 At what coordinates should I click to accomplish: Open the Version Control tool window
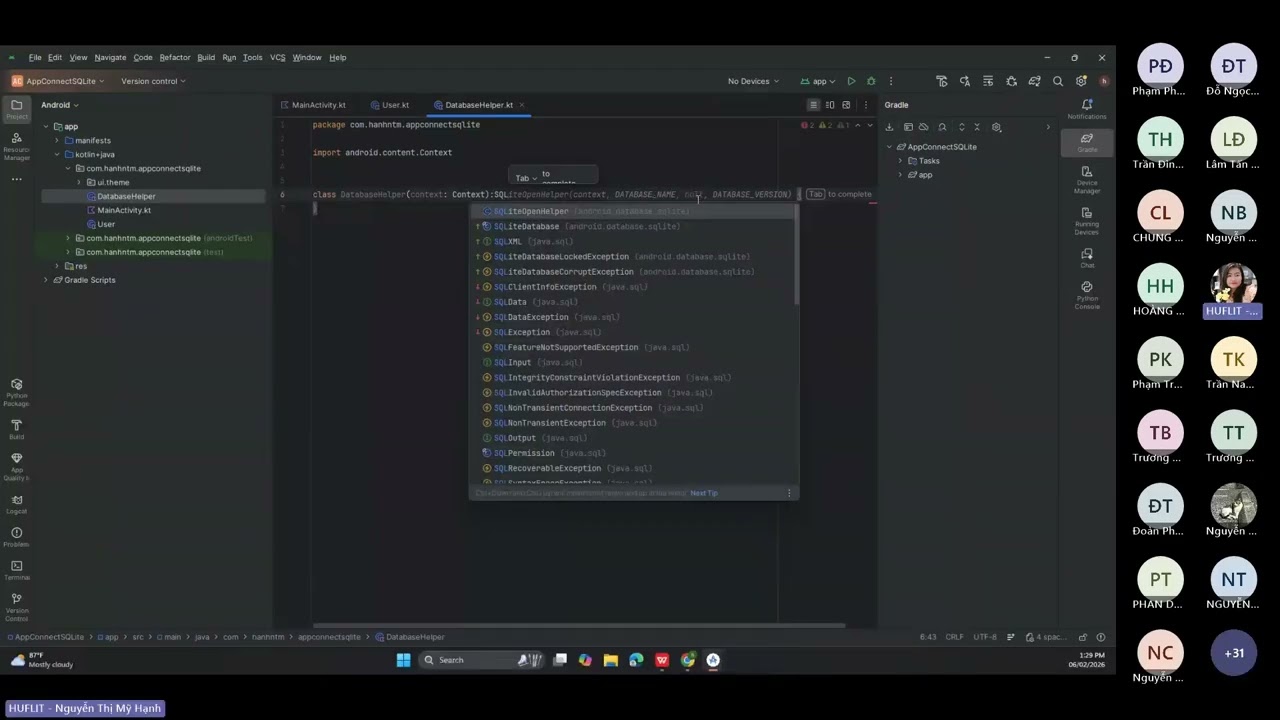click(16, 606)
